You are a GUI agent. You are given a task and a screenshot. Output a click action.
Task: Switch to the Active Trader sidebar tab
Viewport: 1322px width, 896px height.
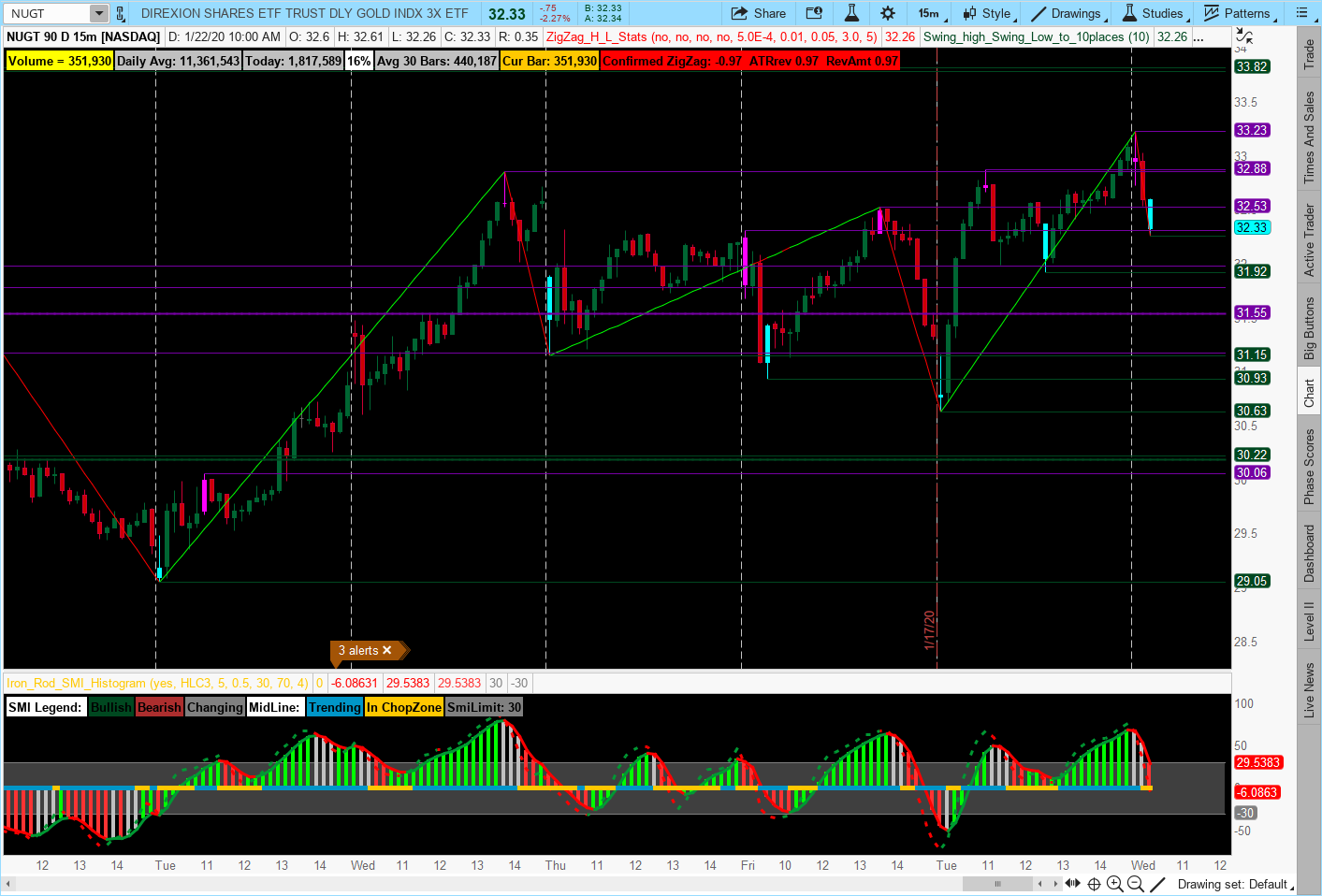point(1309,240)
